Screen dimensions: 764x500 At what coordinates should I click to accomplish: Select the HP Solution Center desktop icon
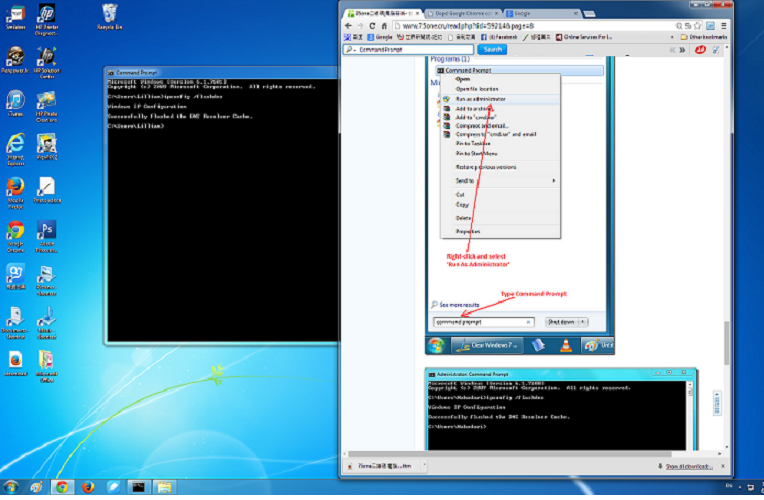coord(46,62)
